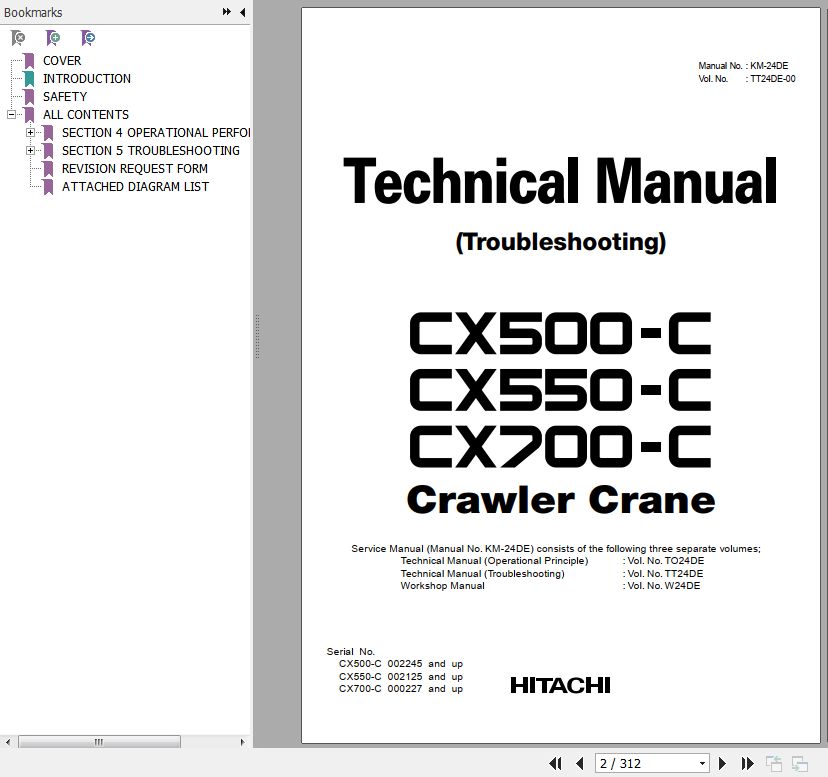
Task: Collapse the Bookmarks panel with the left arrow
Action: 242,12
